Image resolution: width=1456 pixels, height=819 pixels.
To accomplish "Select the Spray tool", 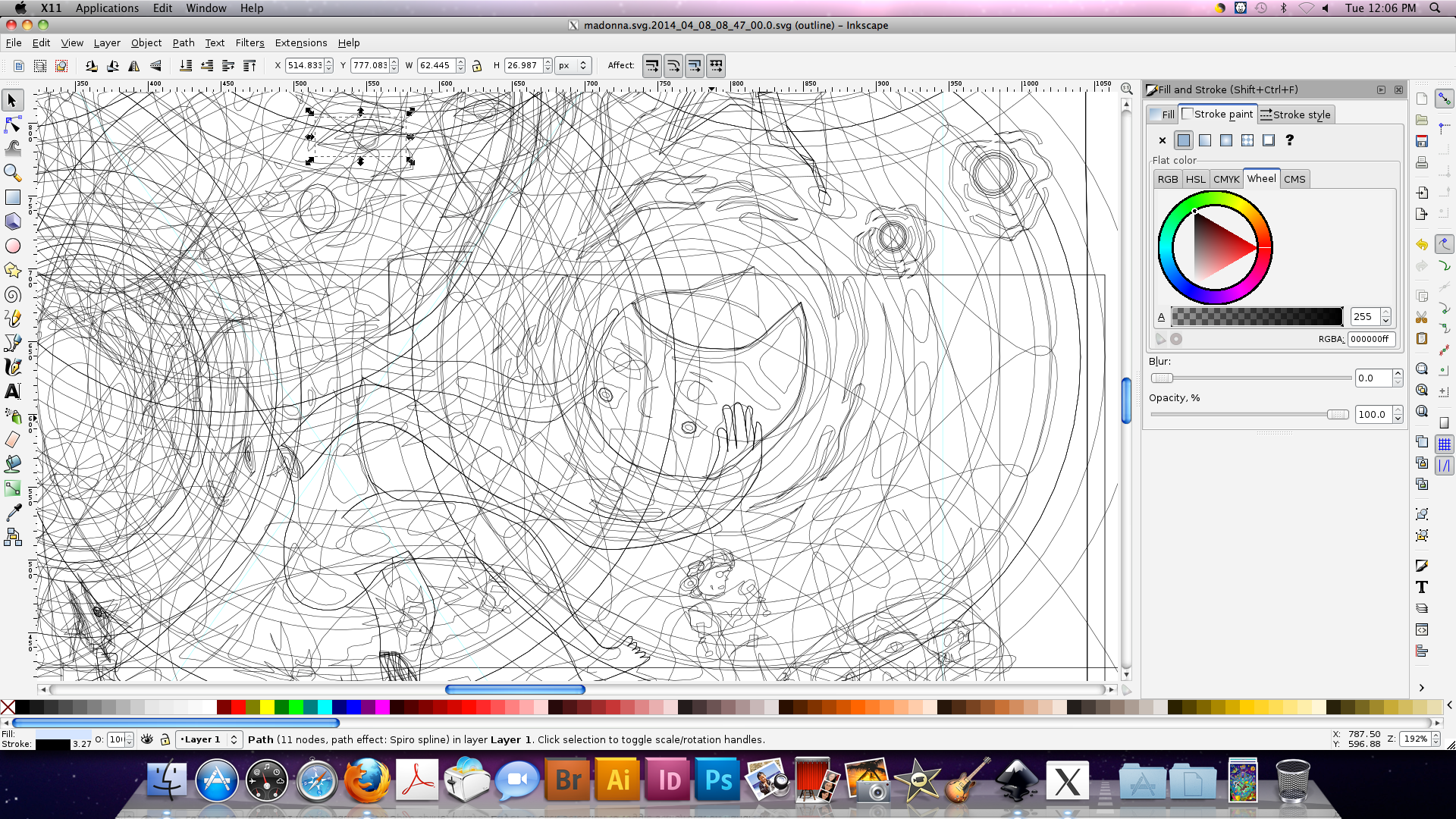I will tap(13, 416).
